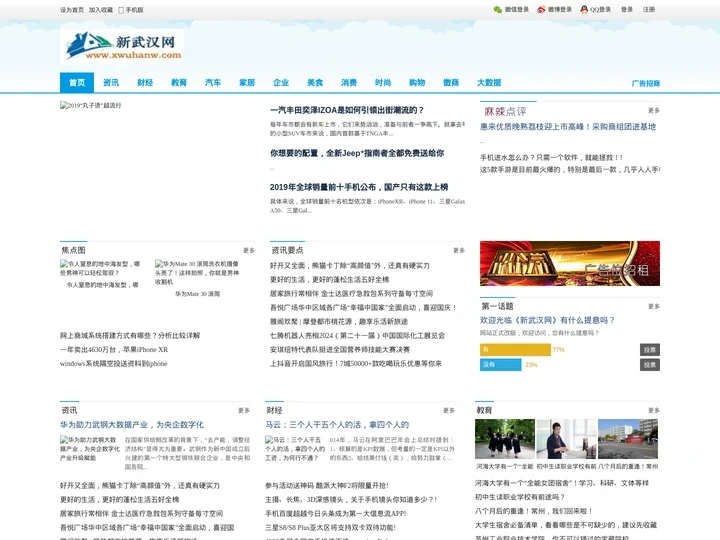Click 令人窒息的地中海发型 focus image

coord(100,268)
